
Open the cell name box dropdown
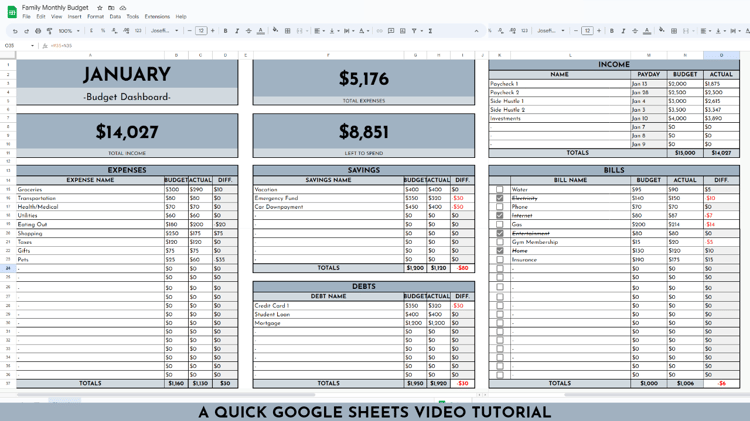pos(32,46)
